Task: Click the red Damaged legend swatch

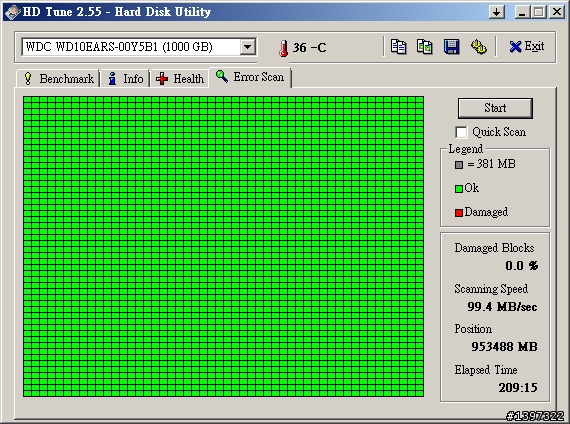Action: coord(459,213)
